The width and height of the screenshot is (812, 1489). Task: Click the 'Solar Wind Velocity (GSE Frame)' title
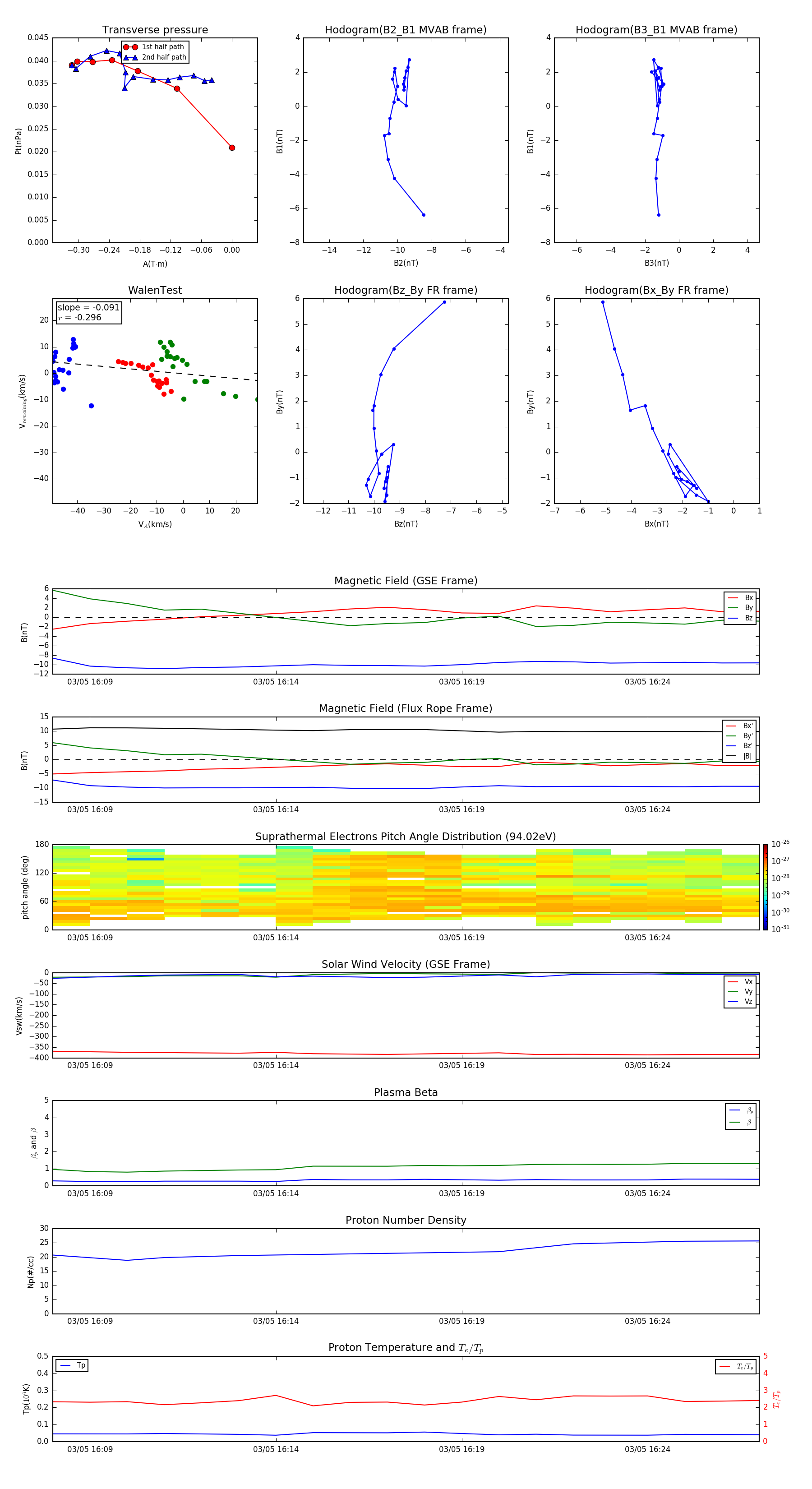click(406, 965)
